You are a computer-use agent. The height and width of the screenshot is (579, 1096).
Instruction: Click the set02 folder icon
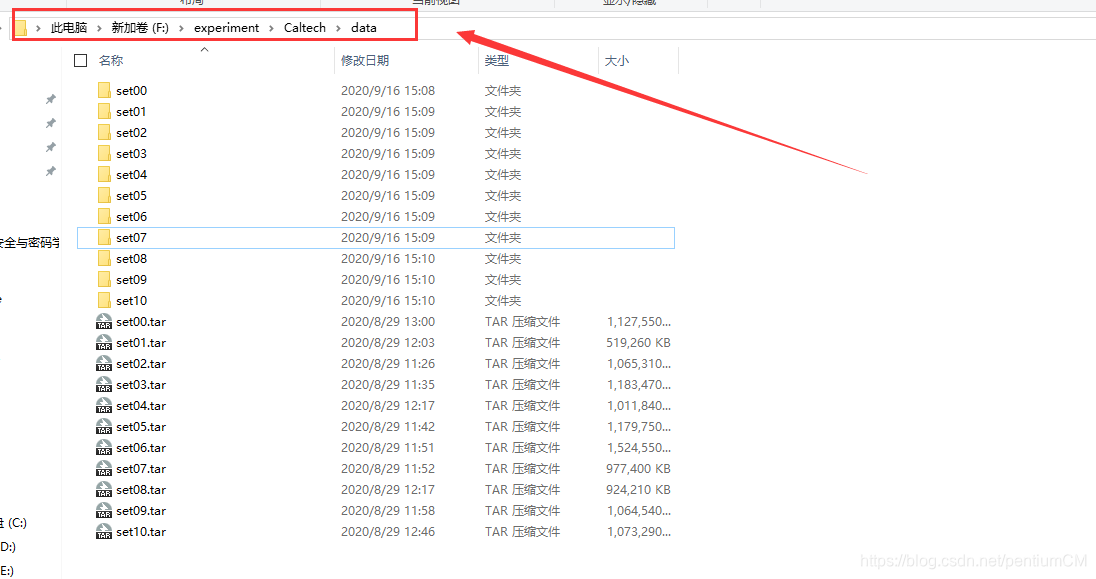tap(104, 132)
